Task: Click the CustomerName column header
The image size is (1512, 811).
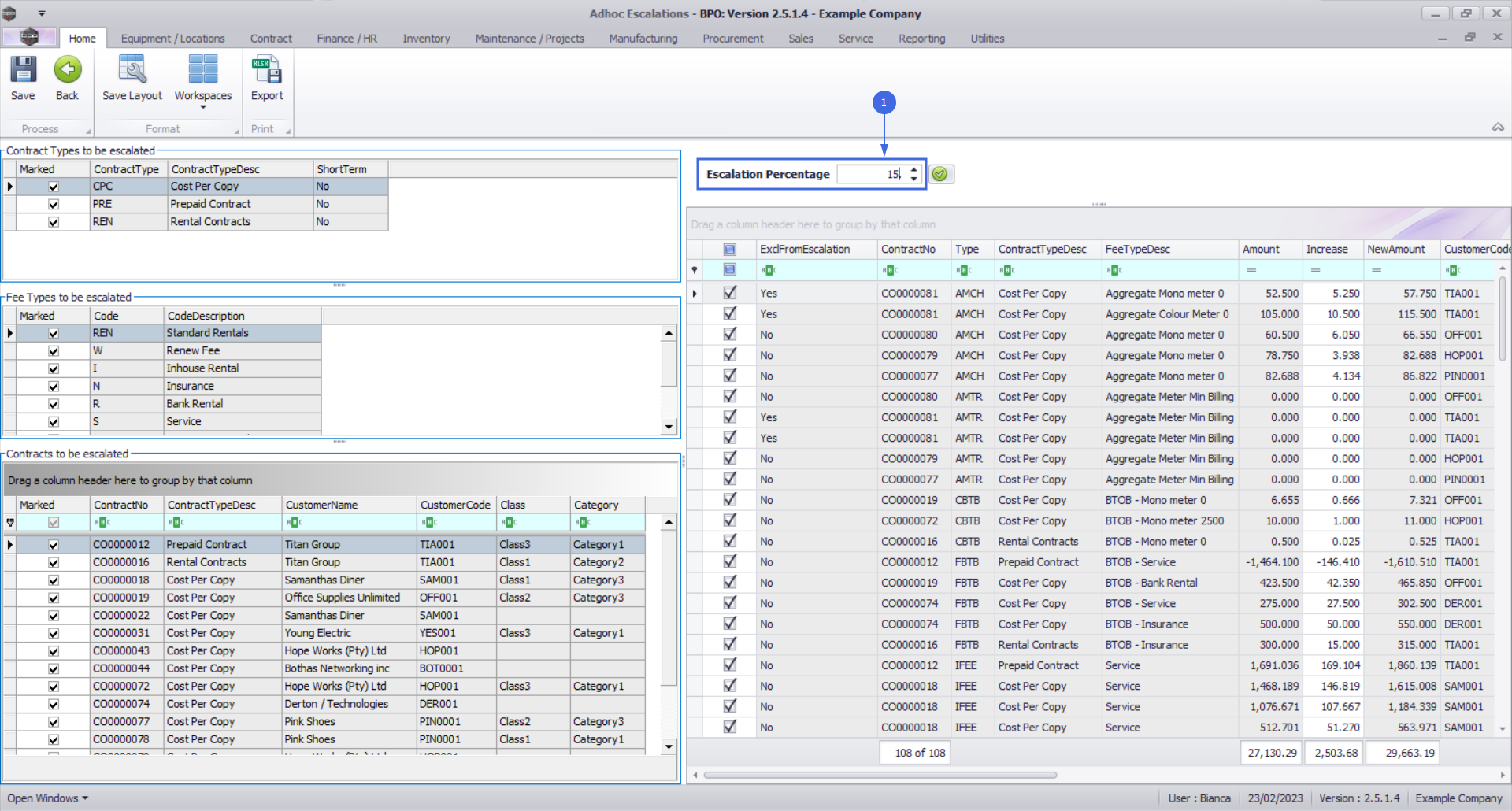Action: tap(321, 505)
